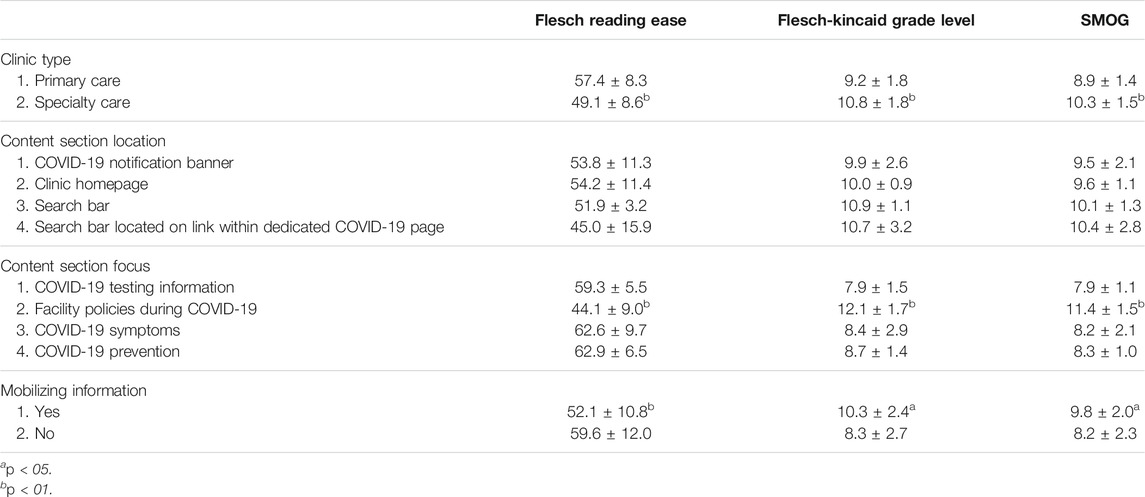Image resolution: width=1145 pixels, height=497 pixels.
Task: Click the Mobilizing information heading
Action: click(74, 390)
